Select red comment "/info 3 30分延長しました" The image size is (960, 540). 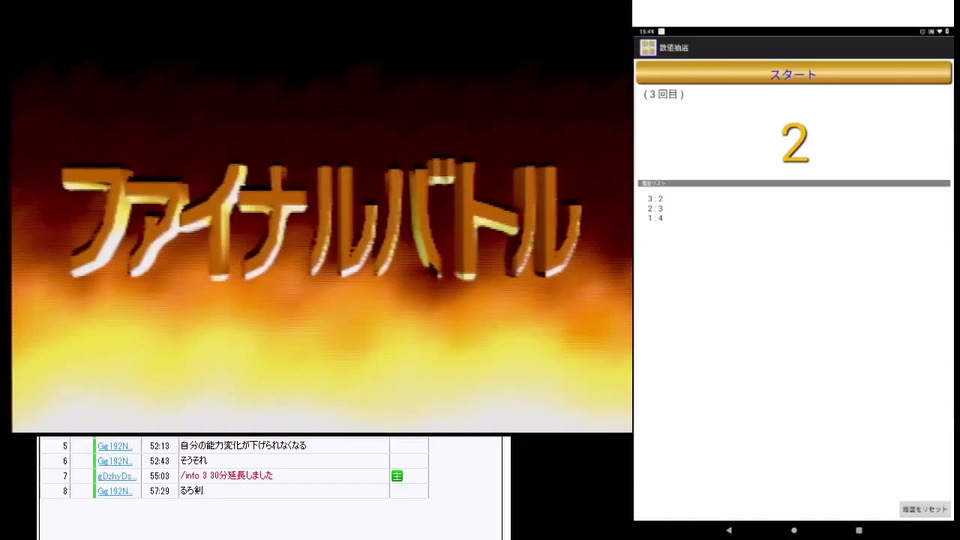(x=227, y=476)
